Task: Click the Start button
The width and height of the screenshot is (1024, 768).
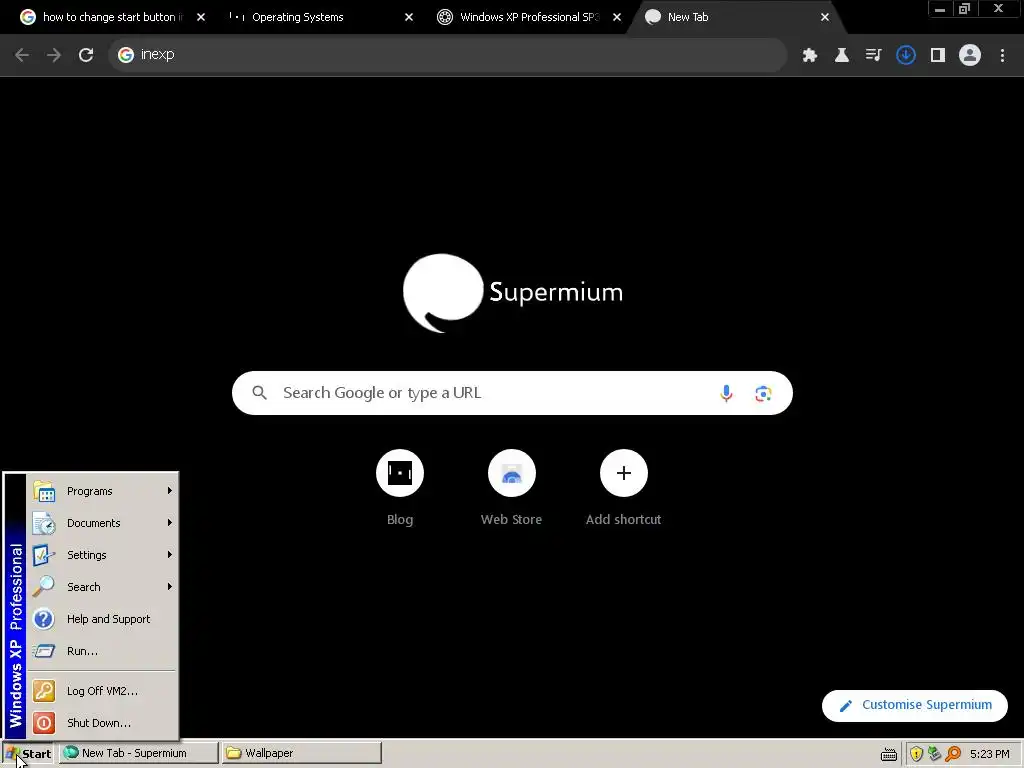Action: pos(28,754)
